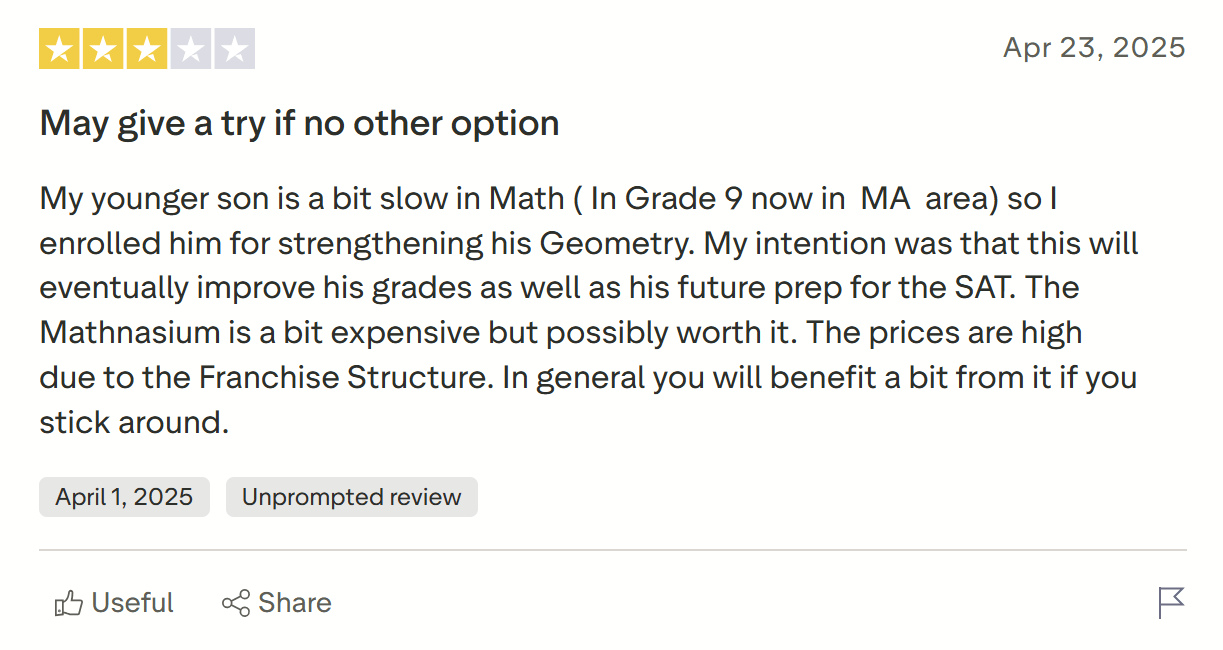The width and height of the screenshot is (1223, 650).
Task: Toggle the Unprompted review label
Action: pyautogui.click(x=351, y=496)
